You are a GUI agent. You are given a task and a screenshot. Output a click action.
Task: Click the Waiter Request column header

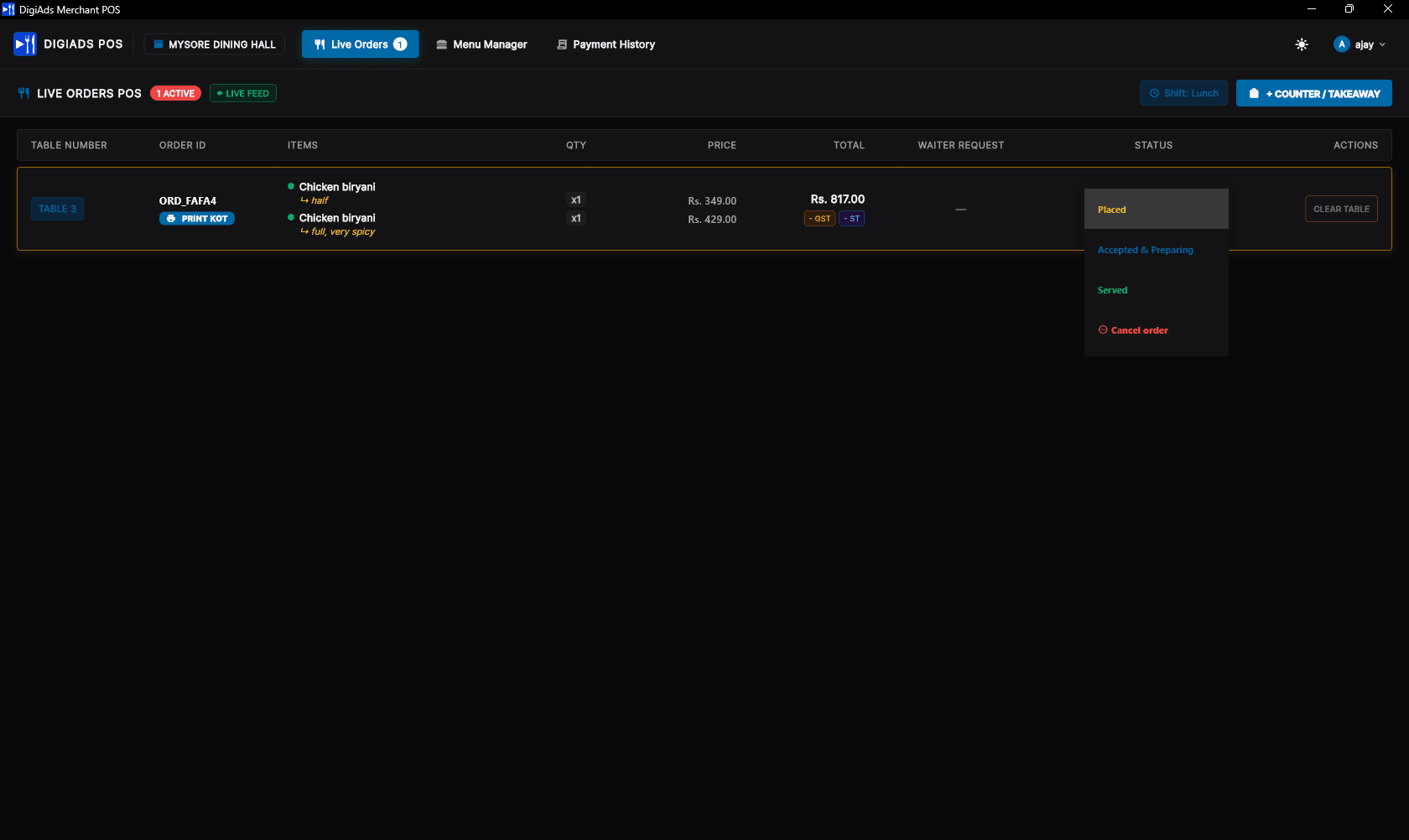(960, 145)
